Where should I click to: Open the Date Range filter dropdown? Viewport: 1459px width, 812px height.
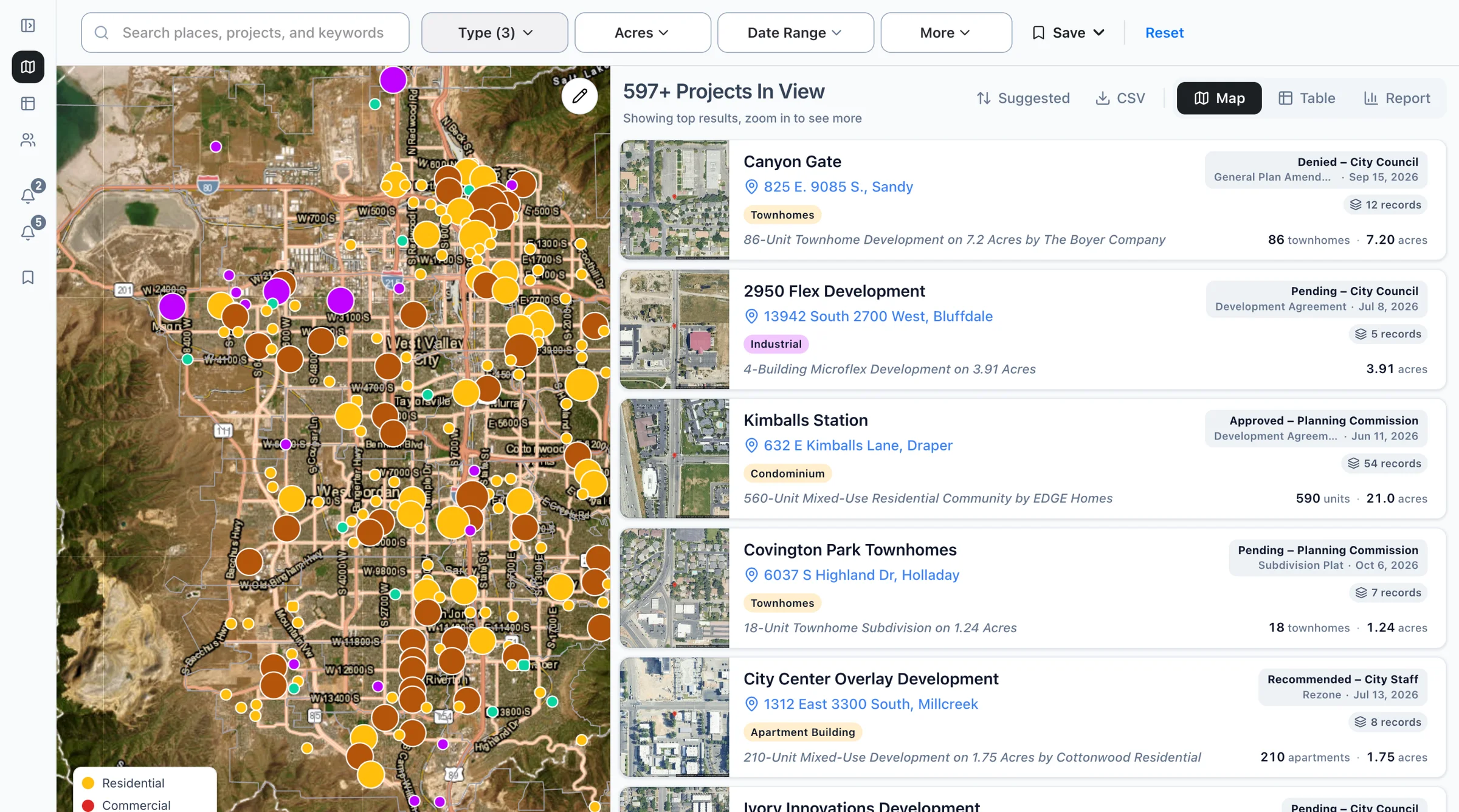796,33
